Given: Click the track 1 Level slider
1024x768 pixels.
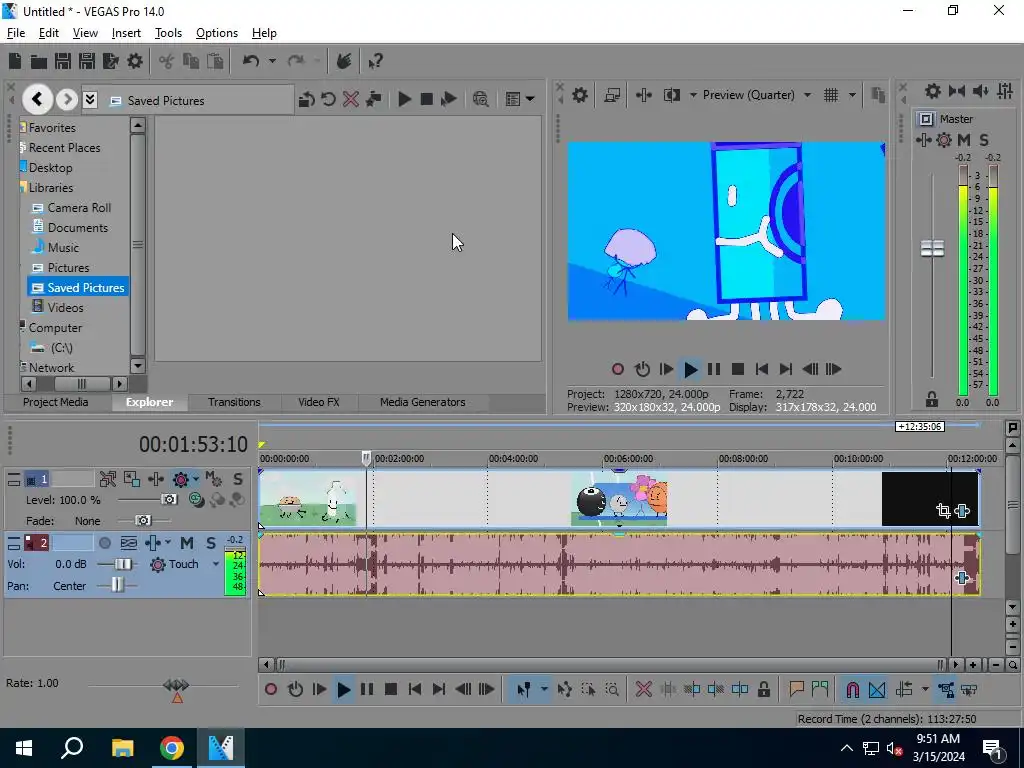Looking at the screenshot, I should [169, 500].
